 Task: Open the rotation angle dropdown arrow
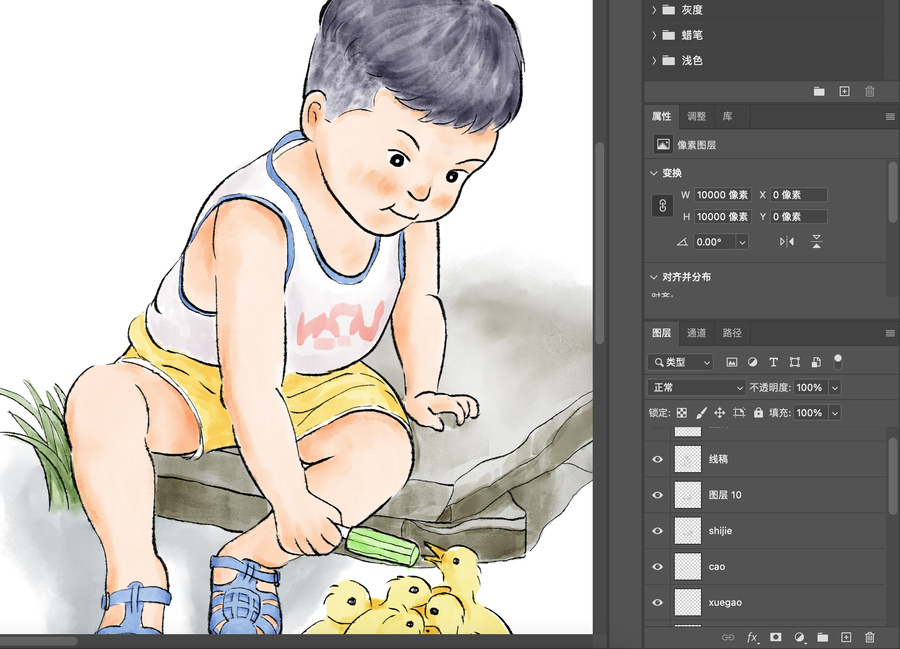pyautogui.click(x=742, y=242)
